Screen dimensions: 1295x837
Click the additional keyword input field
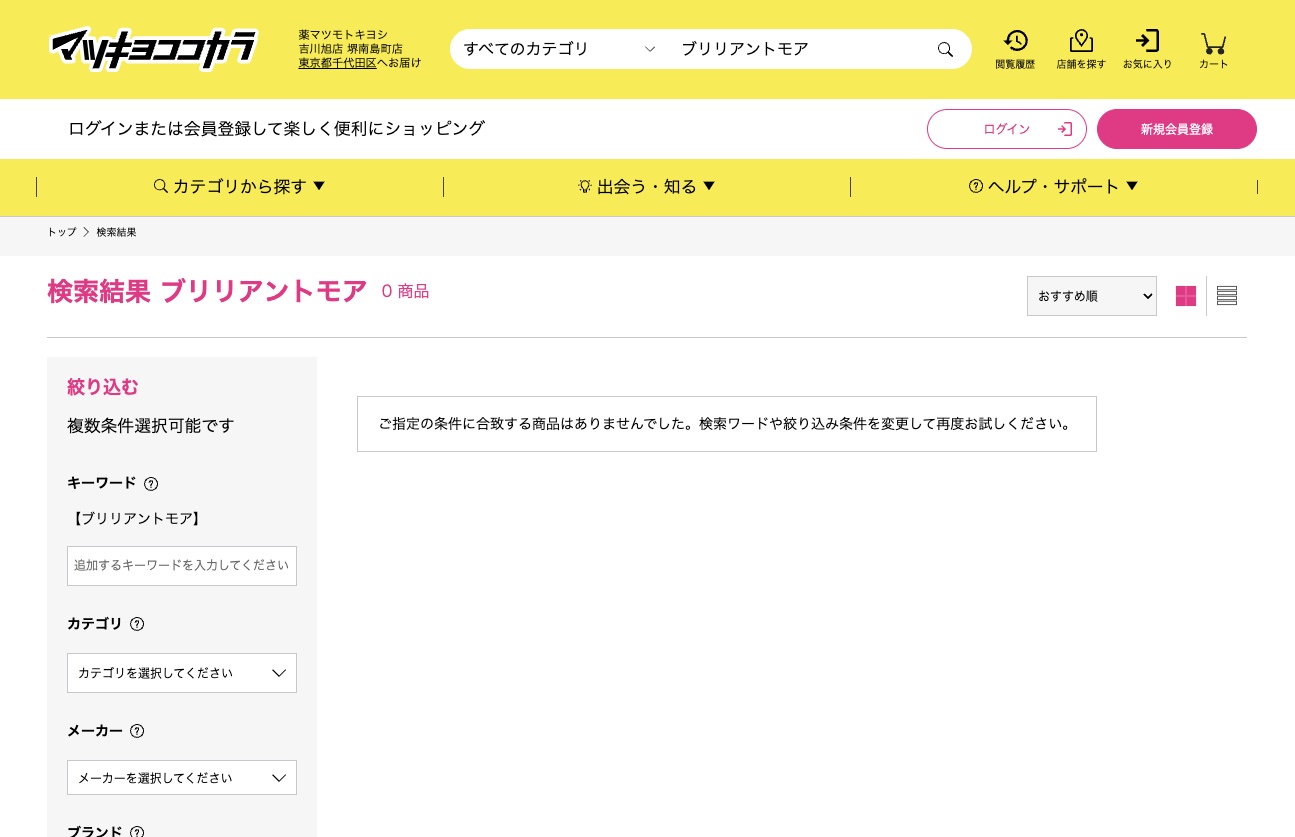(x=182, y=566)
